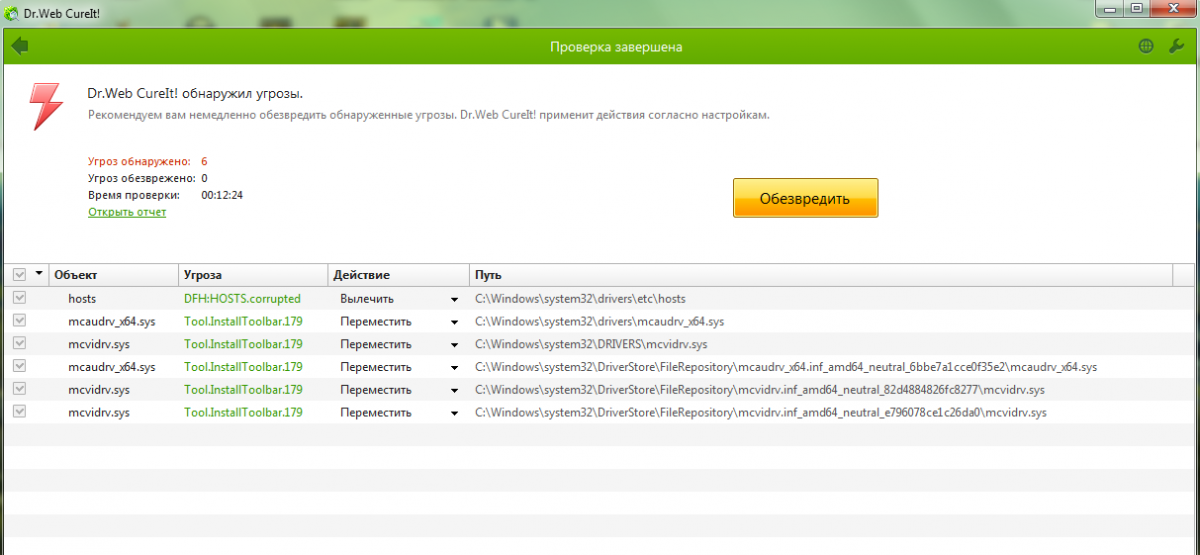The height and width of the screenshot is (555, 1200).
Task: Open action dropdown for mcvidrv.sys e796078ce1c26da0 row
Action: click(454, 413)
